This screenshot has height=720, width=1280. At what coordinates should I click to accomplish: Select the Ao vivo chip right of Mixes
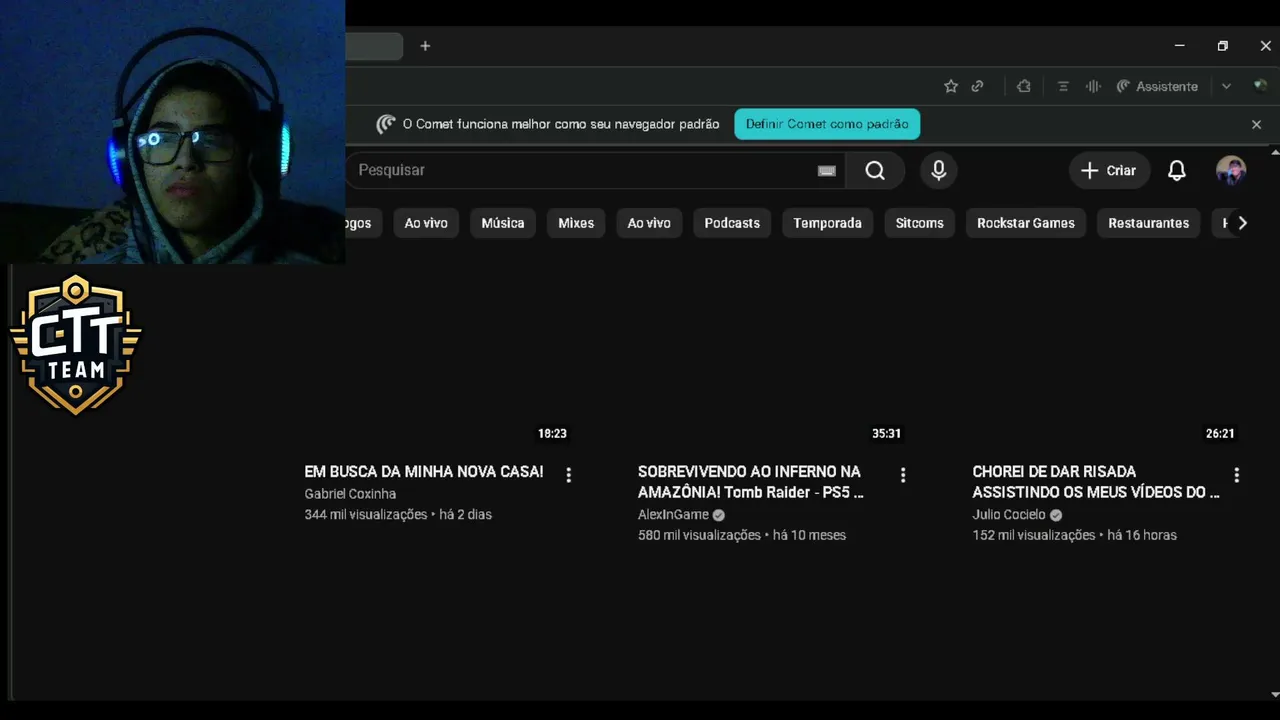coord(649,223)
